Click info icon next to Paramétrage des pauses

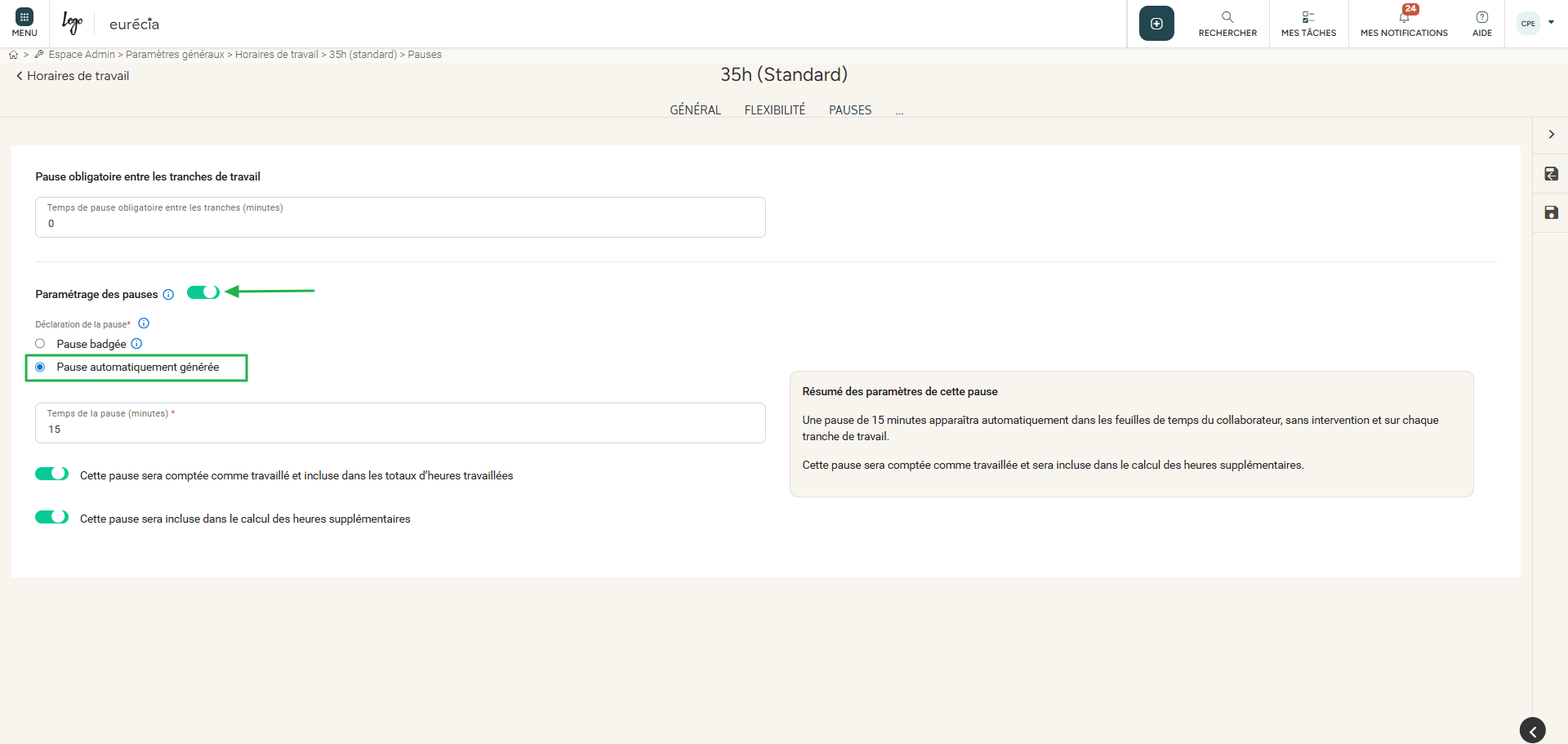pos(168,295)
